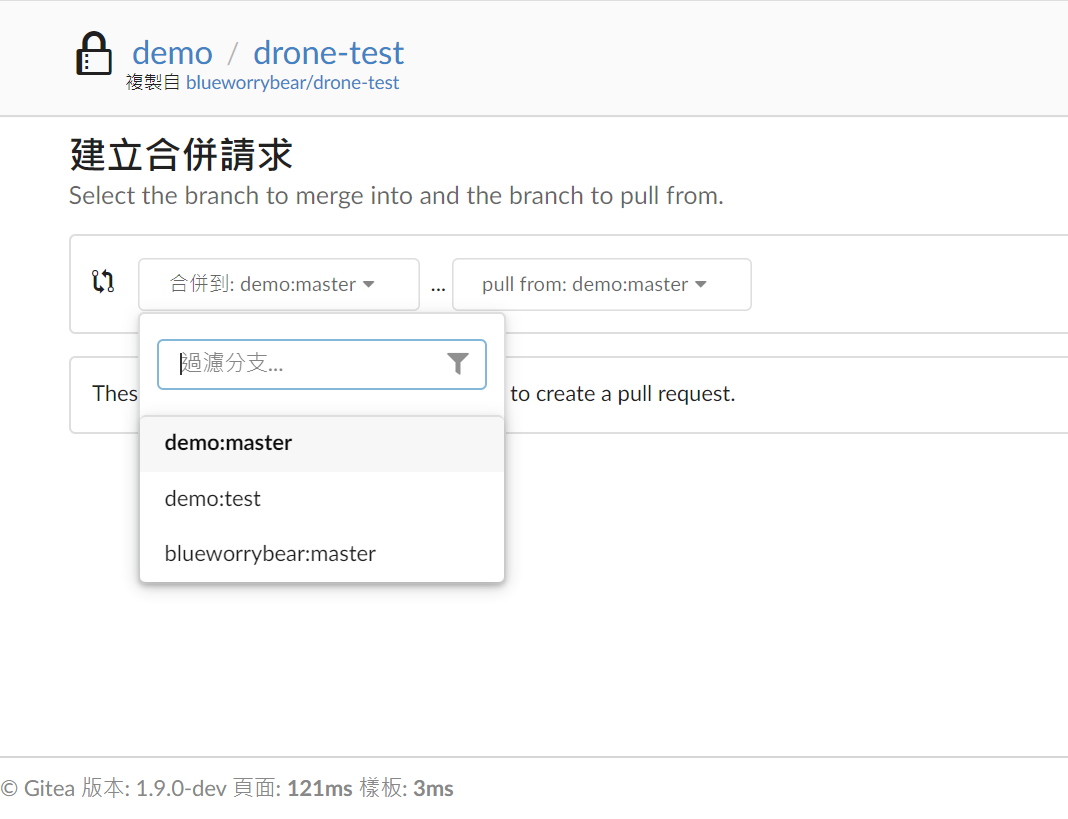
Task: Select demo:test branch option
Action: click(x=321, y=499)
